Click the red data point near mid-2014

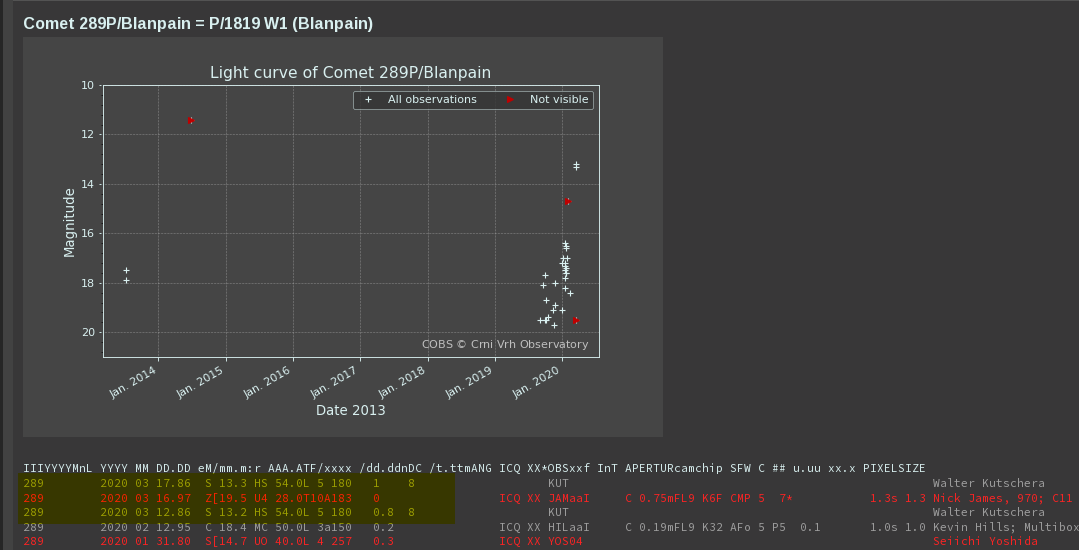(x=190, y=120)
